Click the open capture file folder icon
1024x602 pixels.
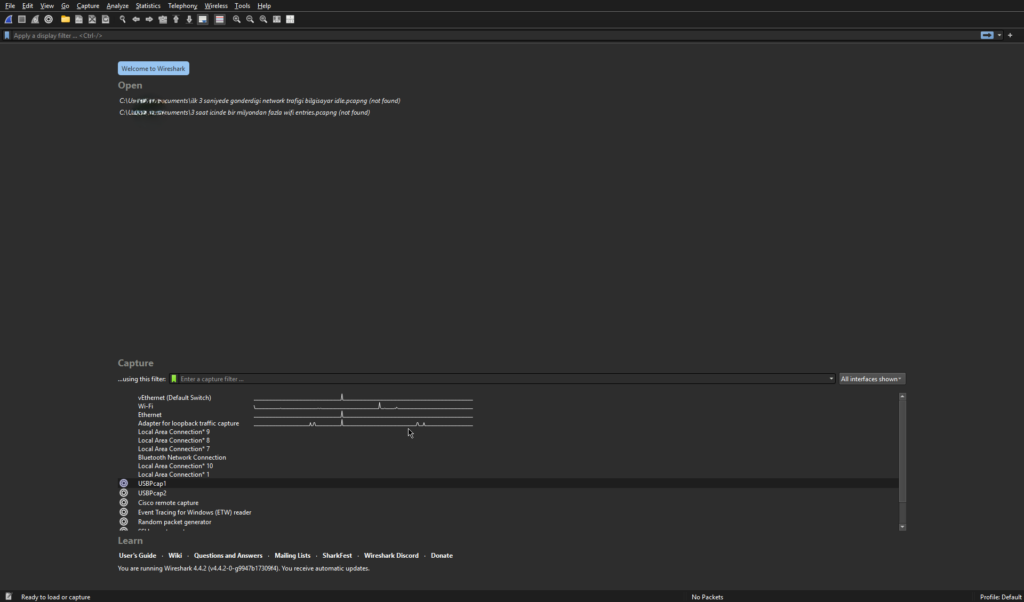[x=65, y=19]
